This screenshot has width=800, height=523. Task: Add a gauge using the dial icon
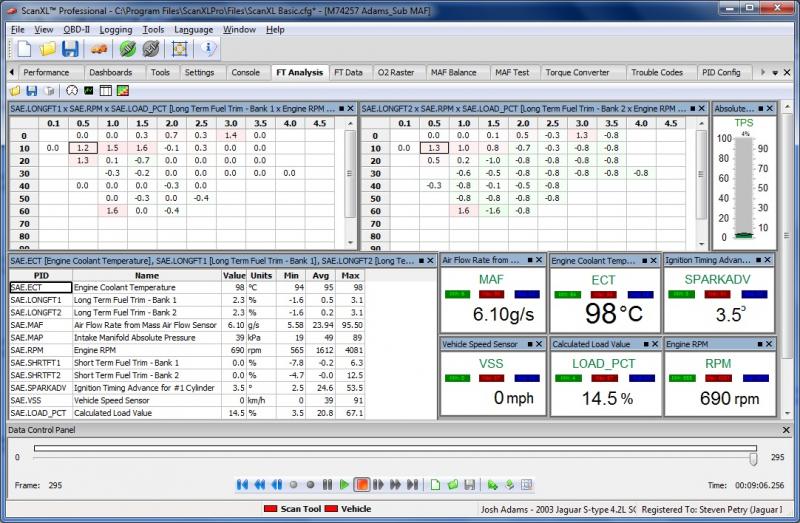pos(72,91)
